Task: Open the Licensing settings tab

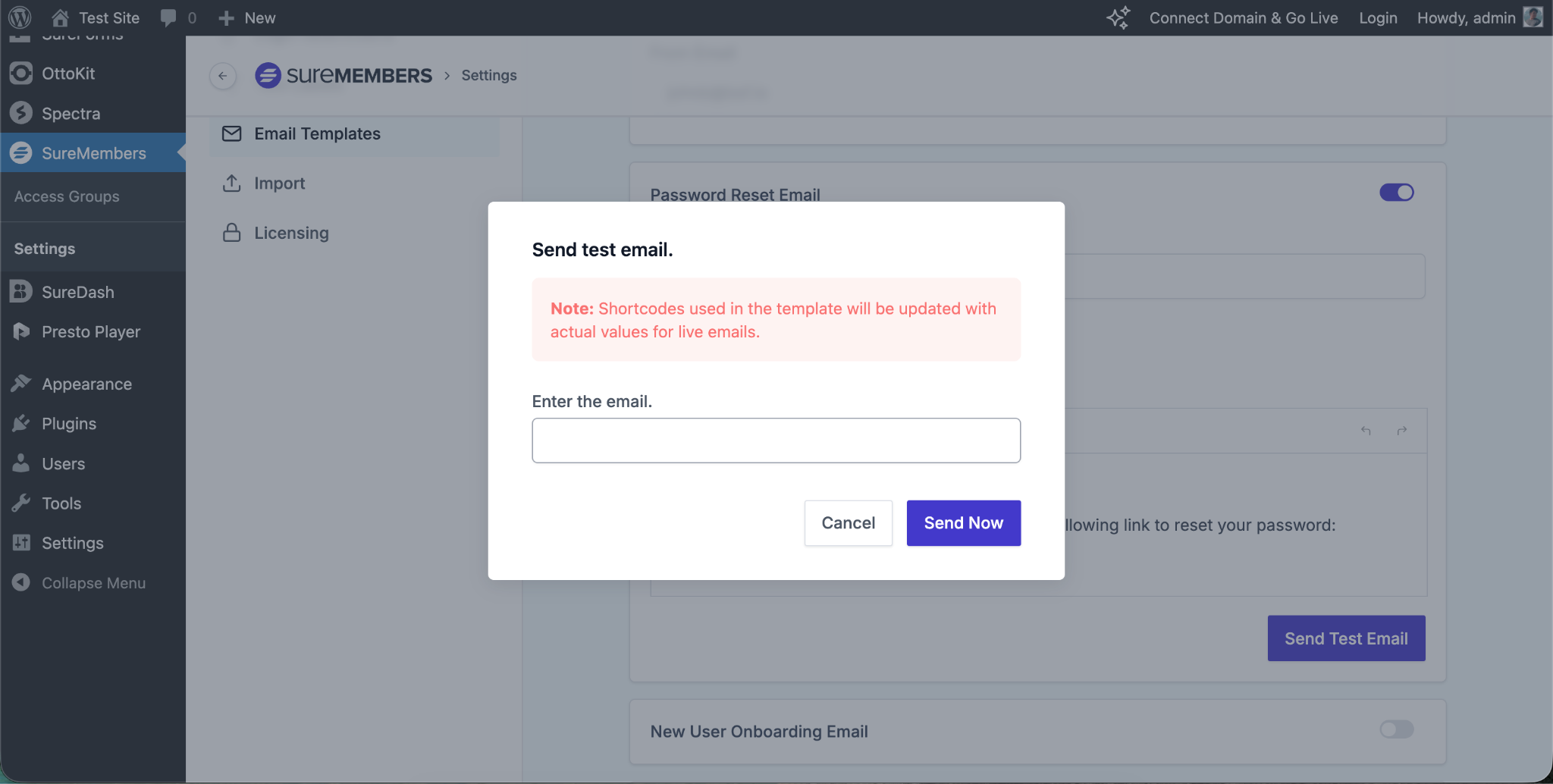Action: click(x=291, y=233)
